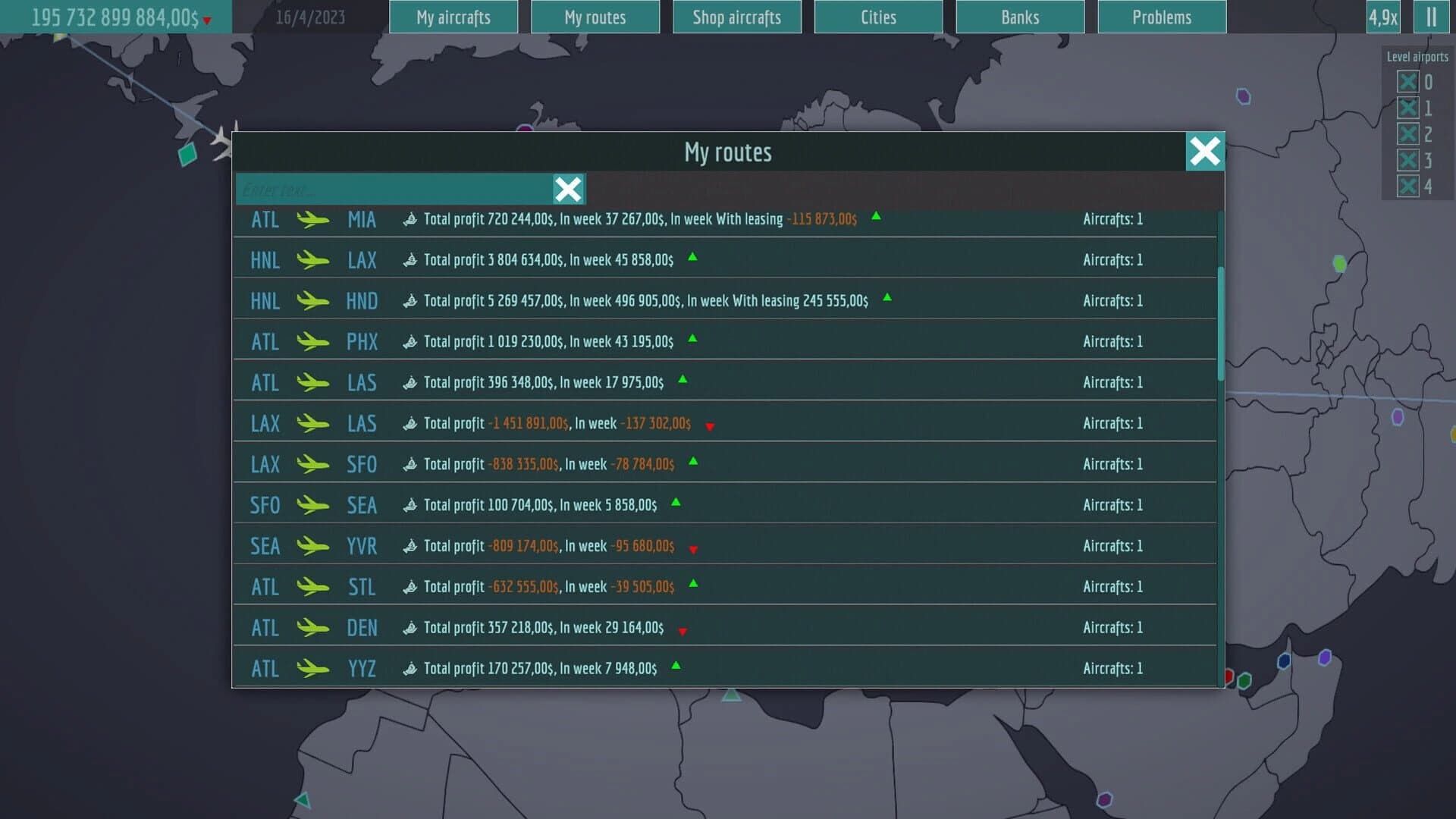Click the green trend arrow on the HNL–LAX route
The width and height of the screenshot is (1456, 819).
pyautogui.click(x=692, y=258)
